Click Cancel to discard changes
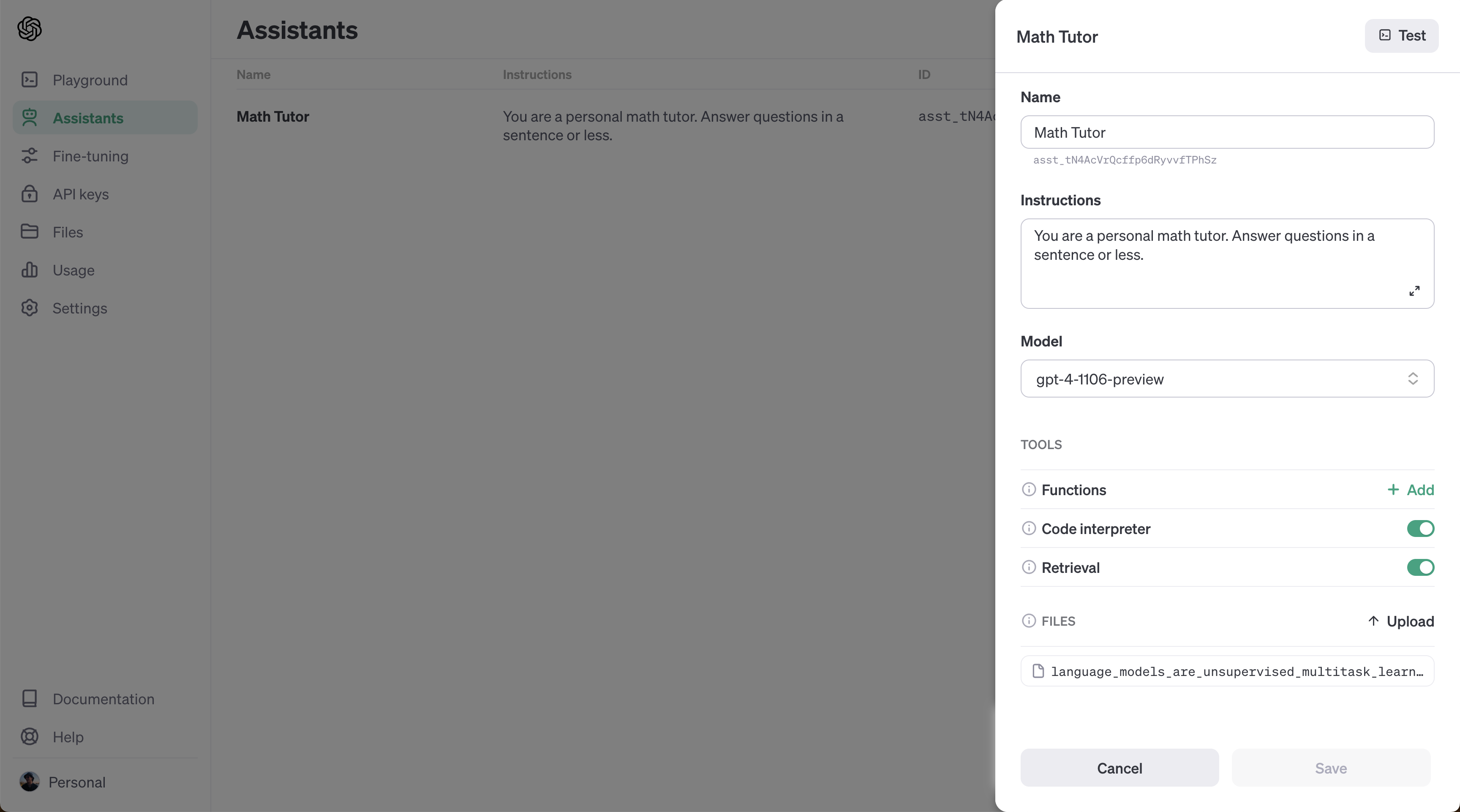The width and height of the screenshot is (1460, 812). click(x=1119, y=768)
